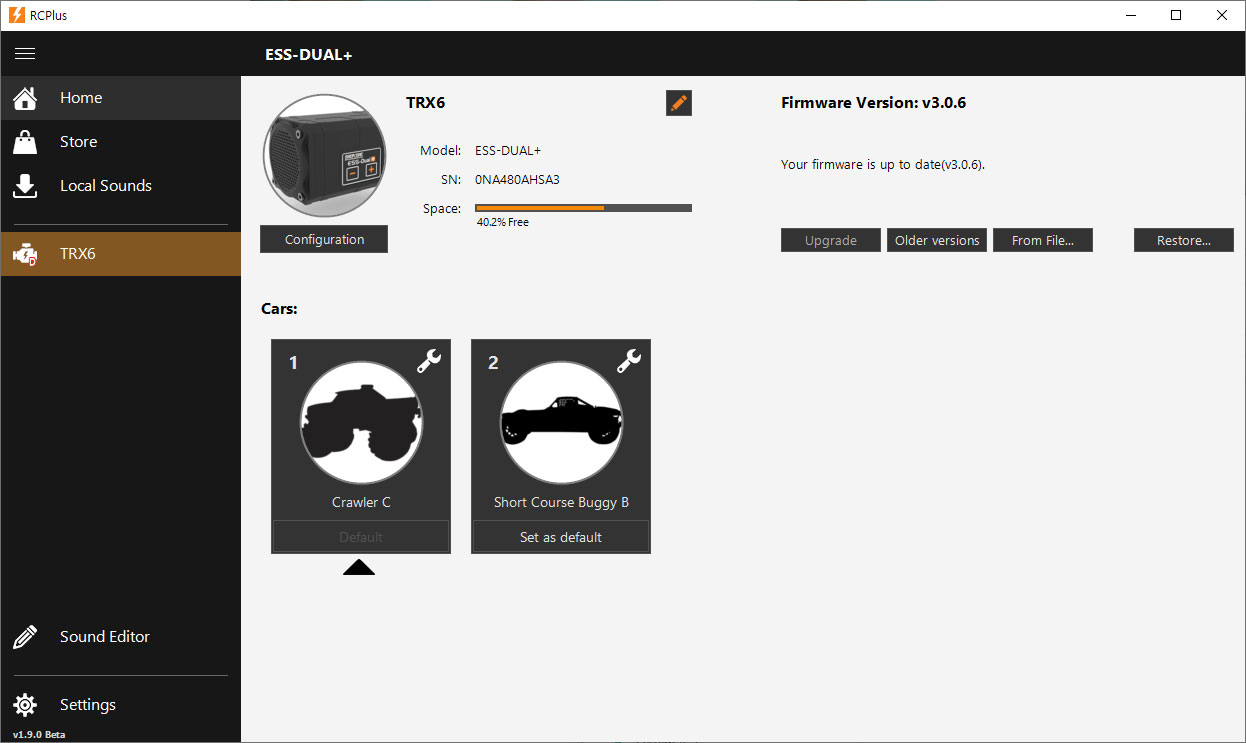Click the RCPlus lightning app icon
The height and width of the screenshot is (743, 1246).
pyautogui.click(x=16, y=15)
